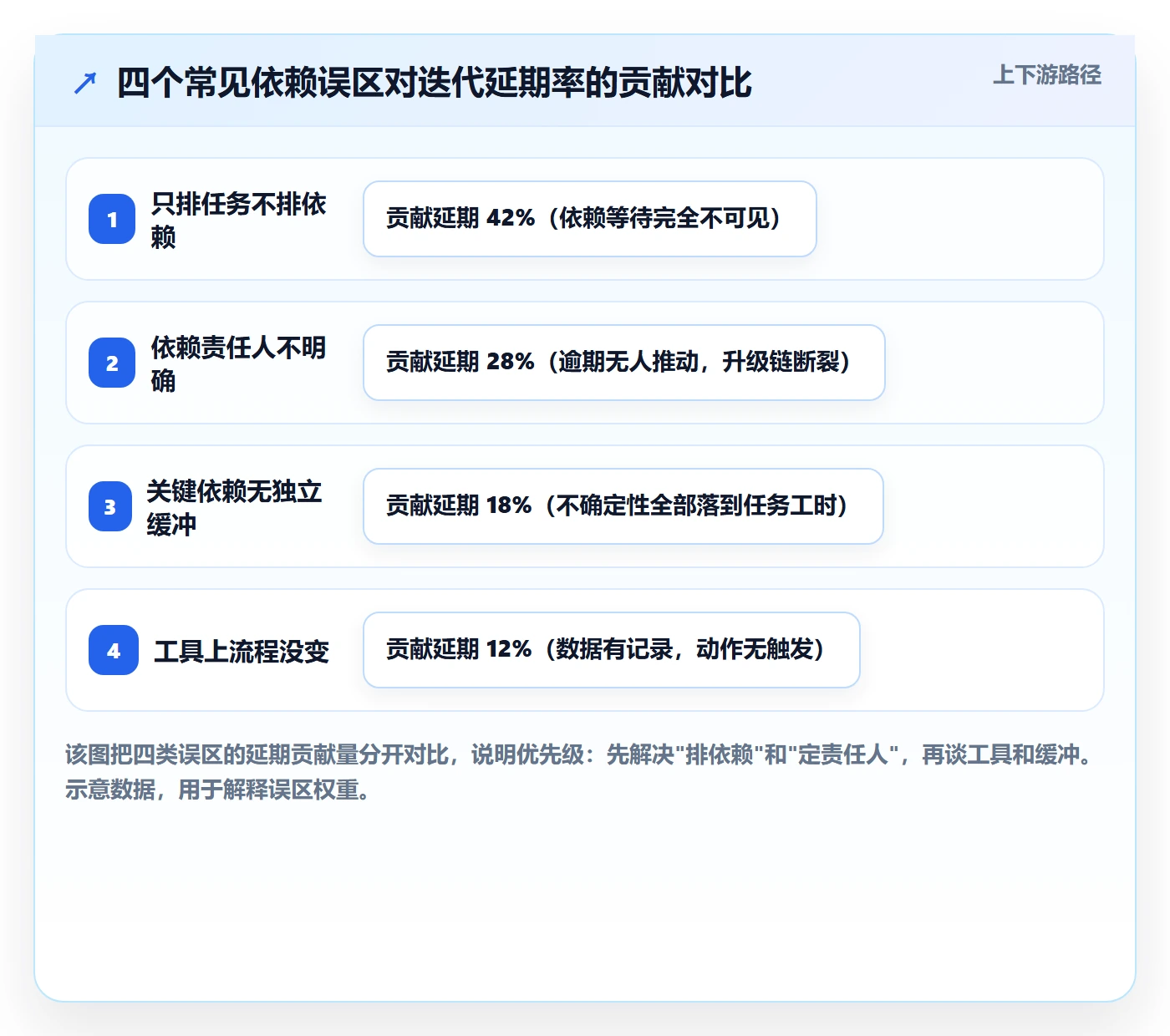Click the 贡献延期 12% value box

(x=612, y=650)
